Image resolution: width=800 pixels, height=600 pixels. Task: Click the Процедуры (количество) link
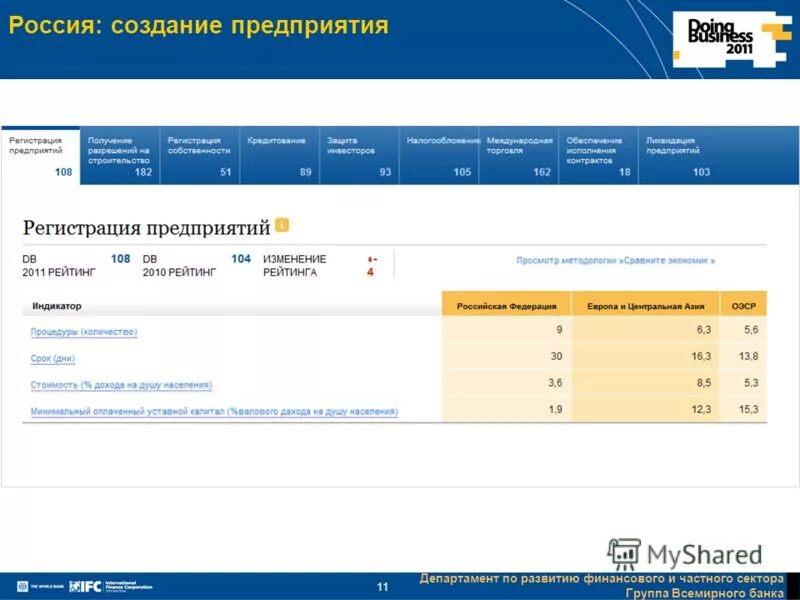[84, 332]
